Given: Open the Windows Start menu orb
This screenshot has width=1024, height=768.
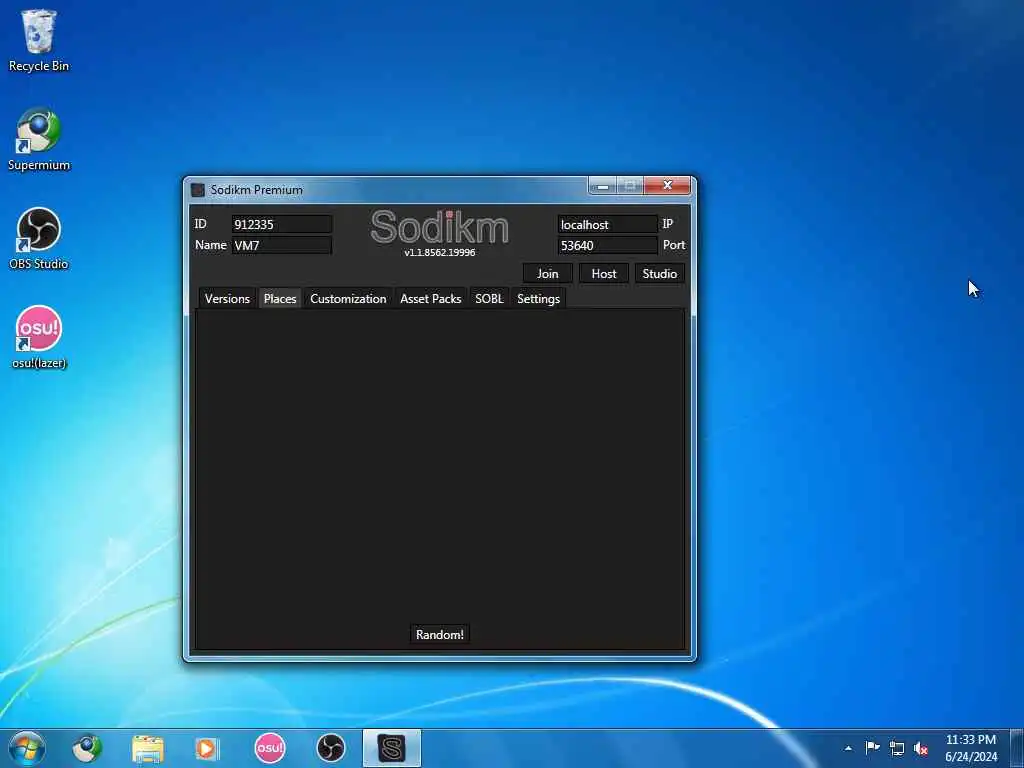Looking at the screenshot, I should (26, 748).
